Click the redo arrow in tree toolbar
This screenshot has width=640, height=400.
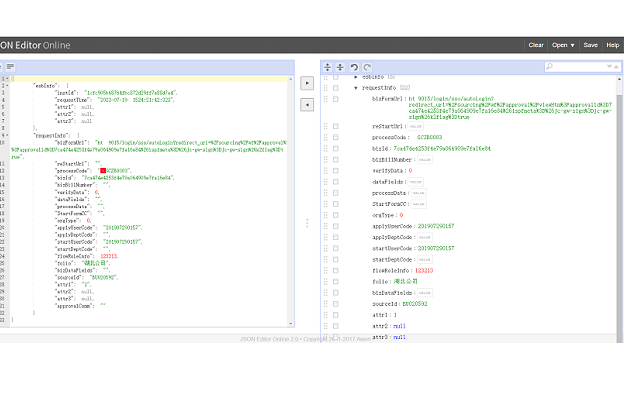pyautogui.click(x=366, y=66)
